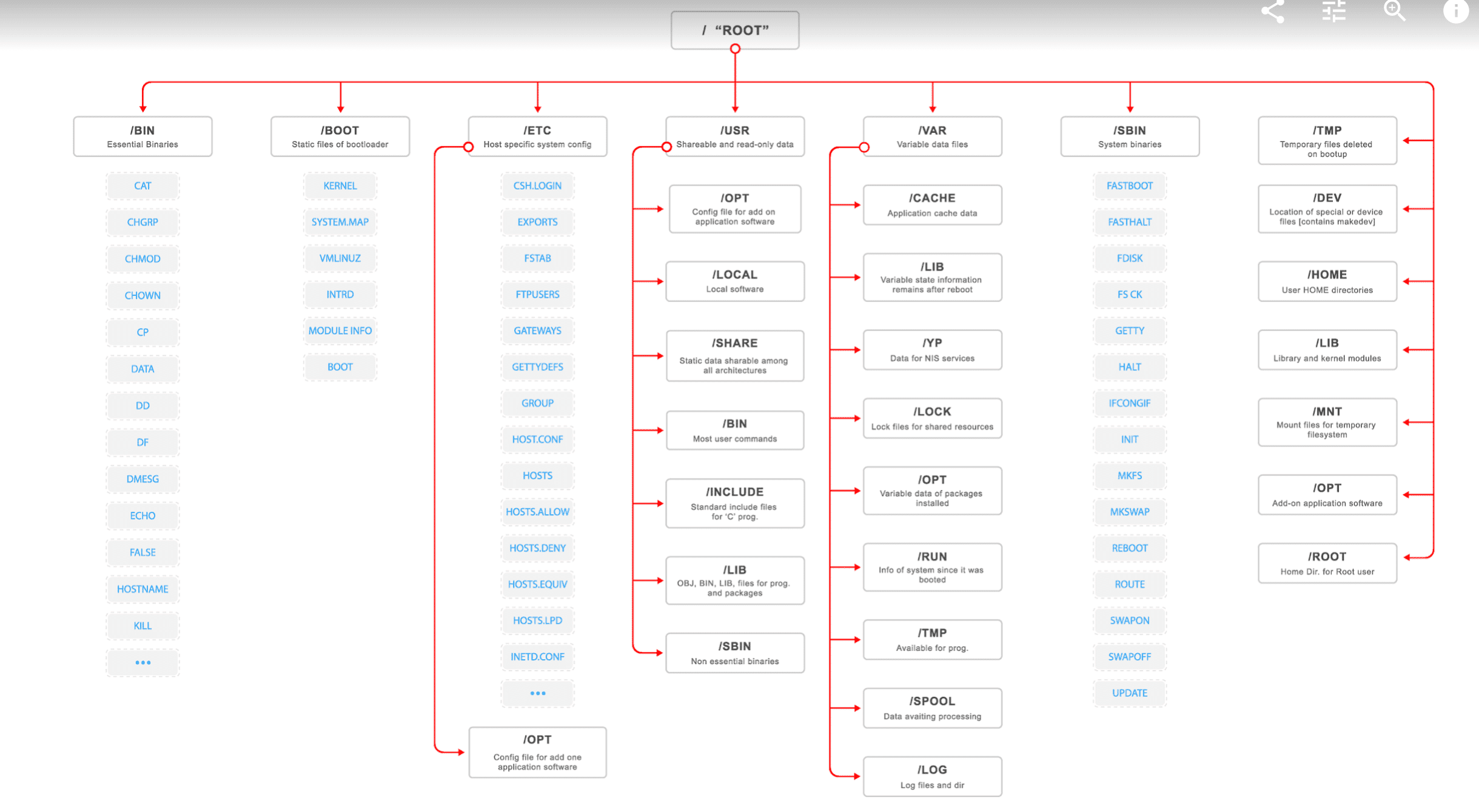The width and height of the screenshot is (1479, 812).
Task: Open the info icon
Action: pos(1455,11)
